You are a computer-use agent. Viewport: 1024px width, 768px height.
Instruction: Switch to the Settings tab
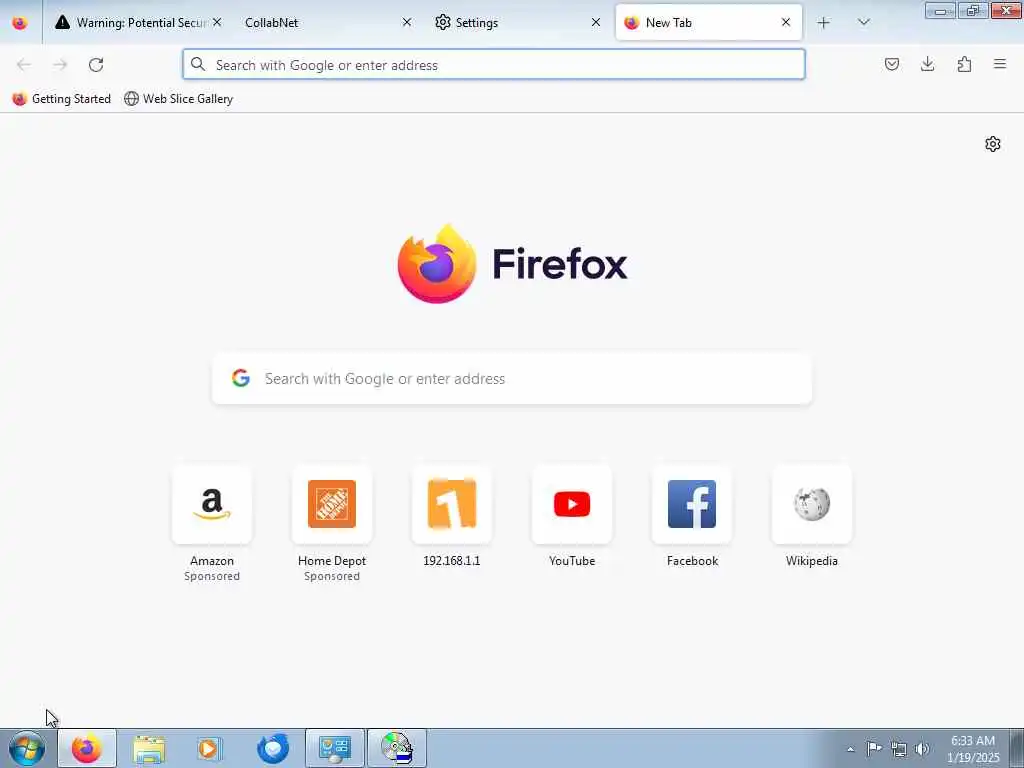pos(517,23)
